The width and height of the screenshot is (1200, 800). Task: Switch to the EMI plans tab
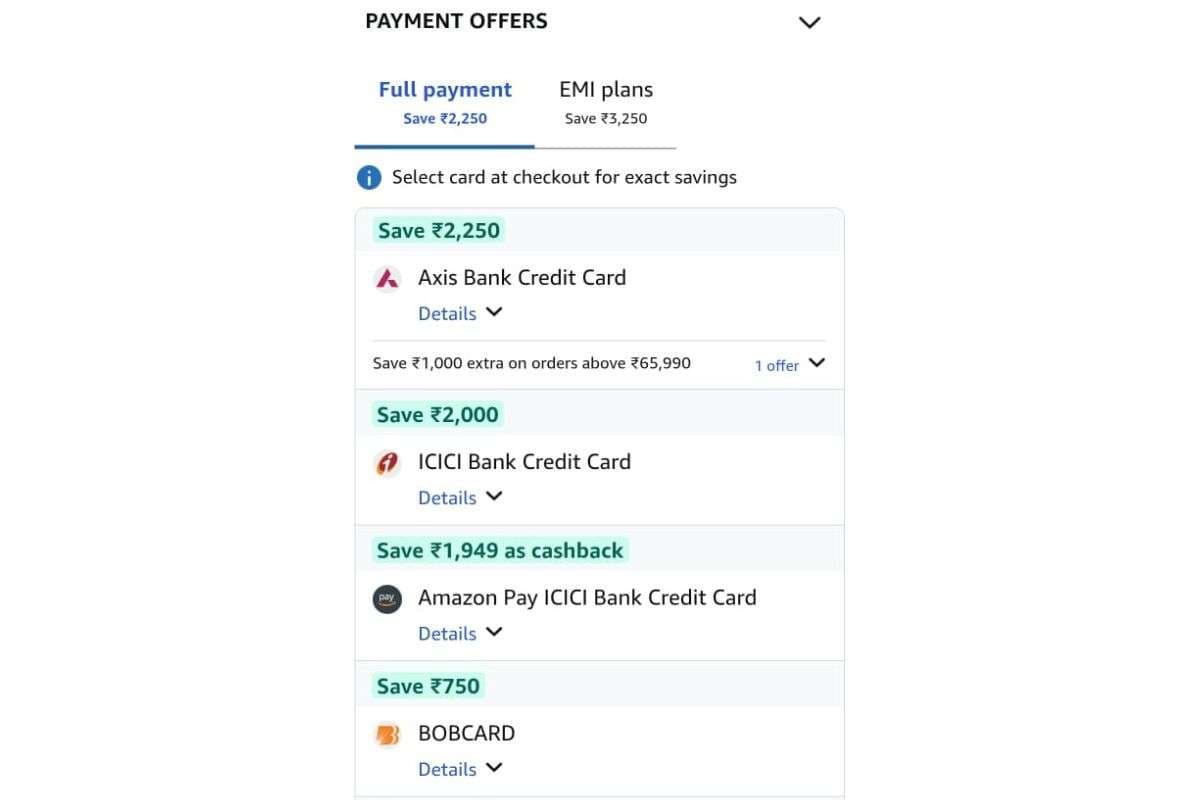pyautogui.click(x=605, y=89)
